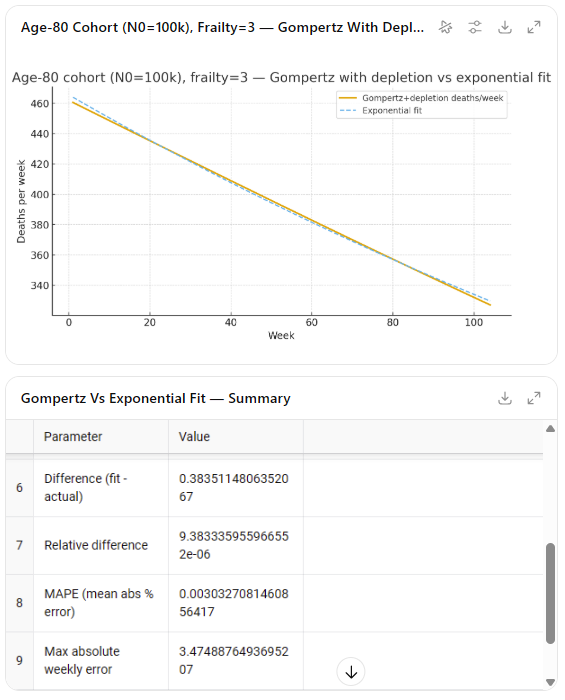Select the 'MAPE (mean abs % error)' cell
The image size is (565, 700).
tap(101, 603)
